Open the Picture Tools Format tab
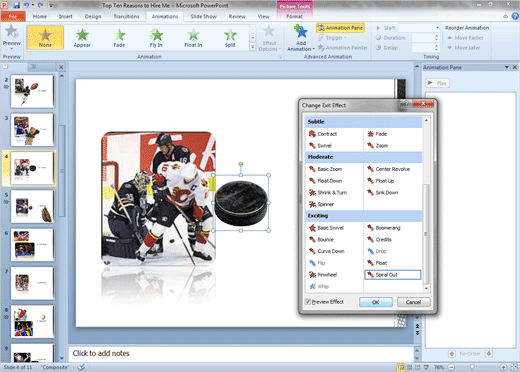The width and height of the screenshot is (520, 372). [x=294, y=16]
